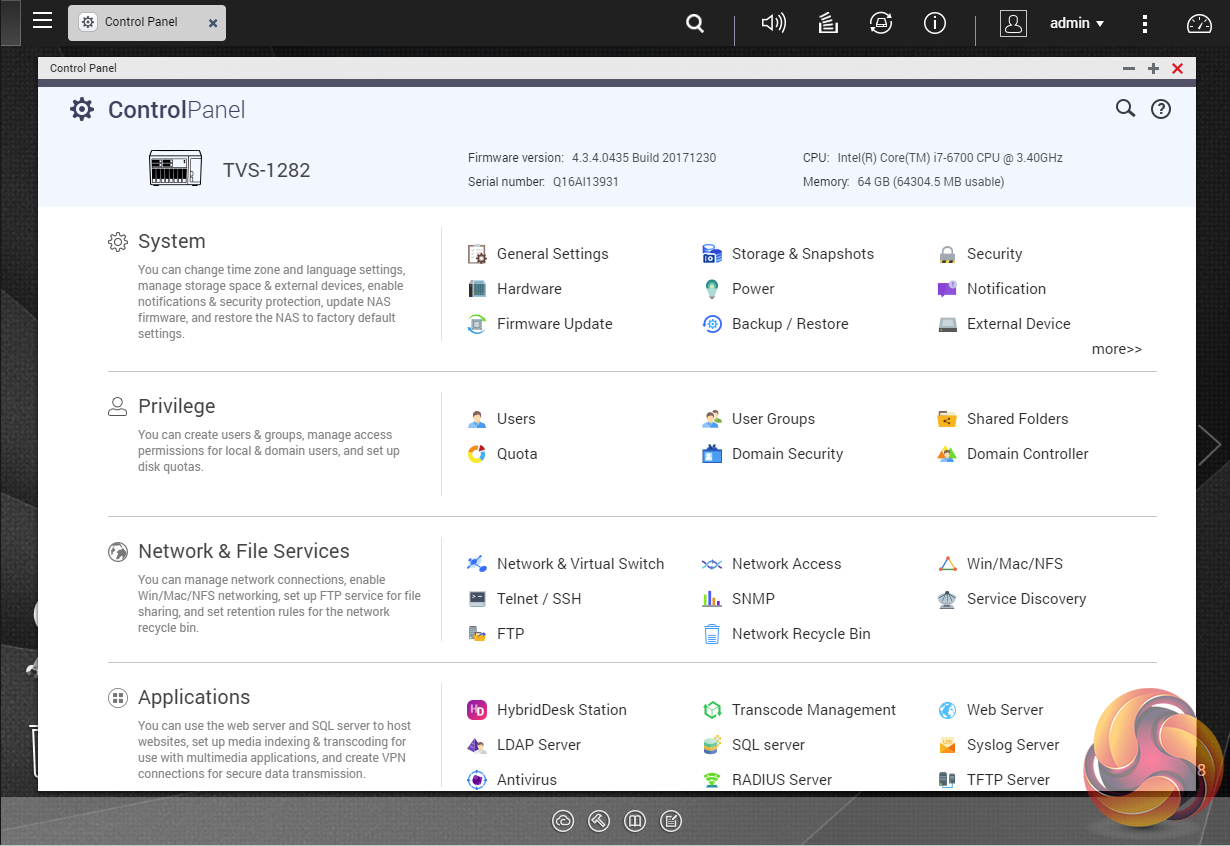Open Network & Virtual Switch

pos(580,564)
